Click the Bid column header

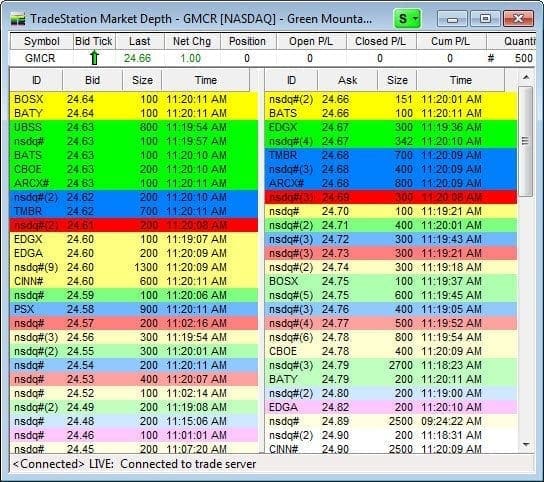(92, 80)
